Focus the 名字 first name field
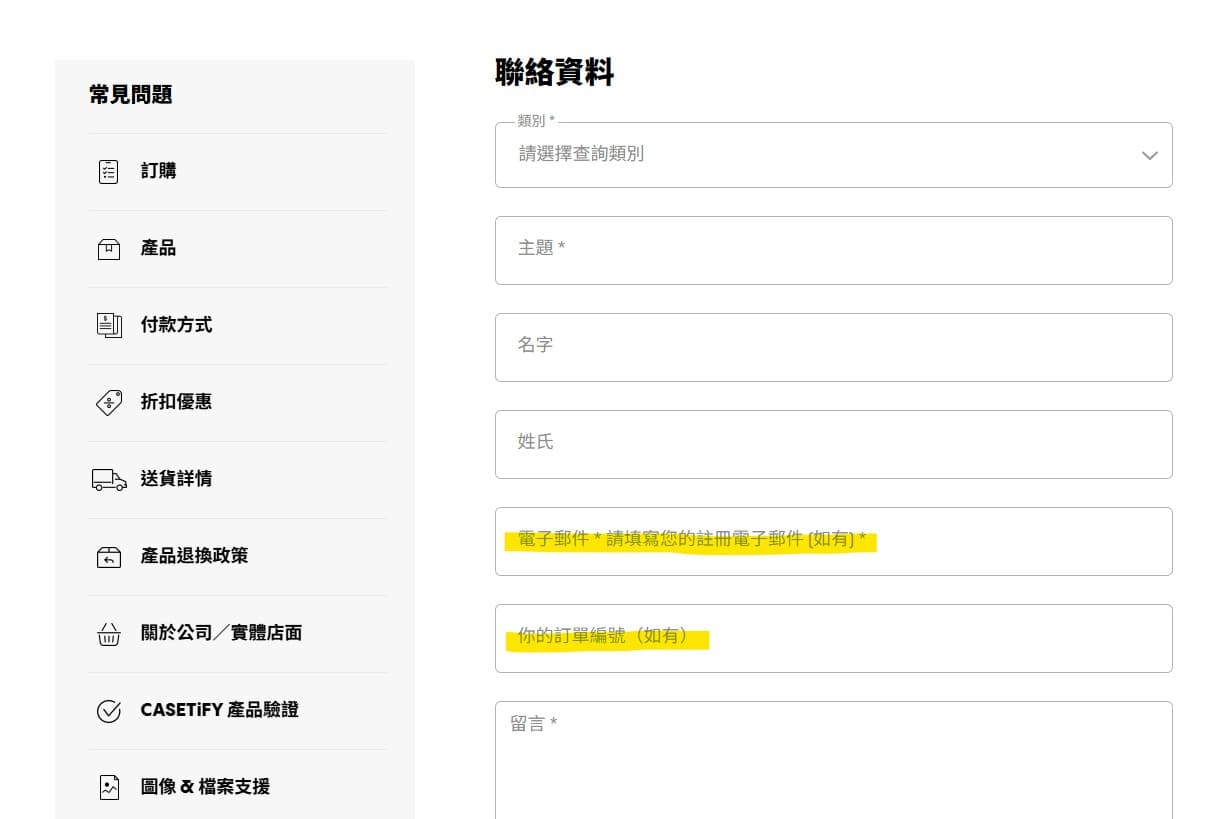 coord(833,347)
